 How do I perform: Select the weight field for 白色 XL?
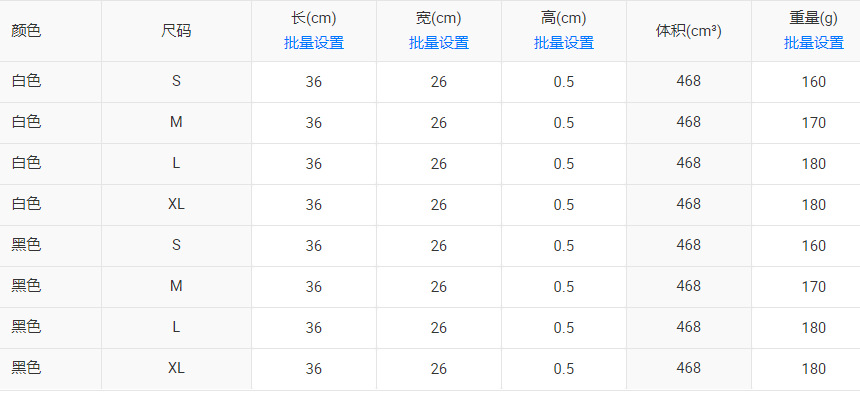point(814,205)
